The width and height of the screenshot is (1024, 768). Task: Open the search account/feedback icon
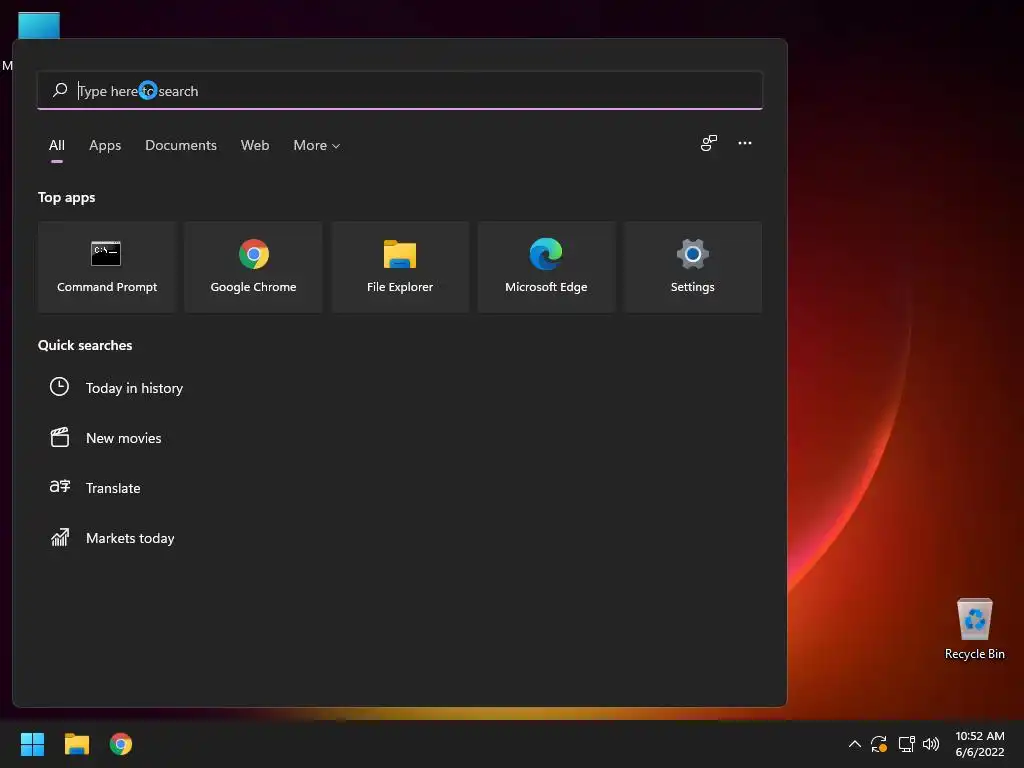point(709,143)
